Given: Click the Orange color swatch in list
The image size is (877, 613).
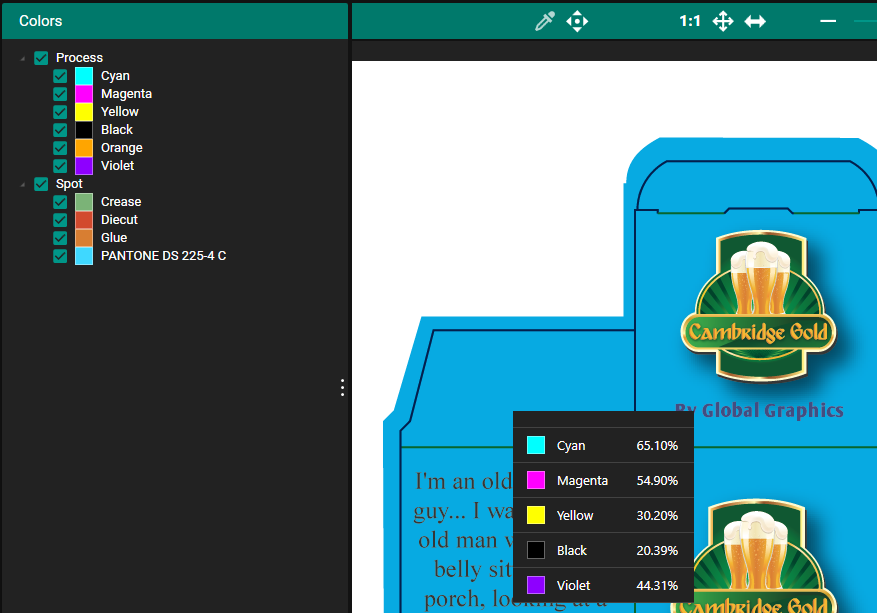Looking at the screenshot, I should tap(84, 148).
